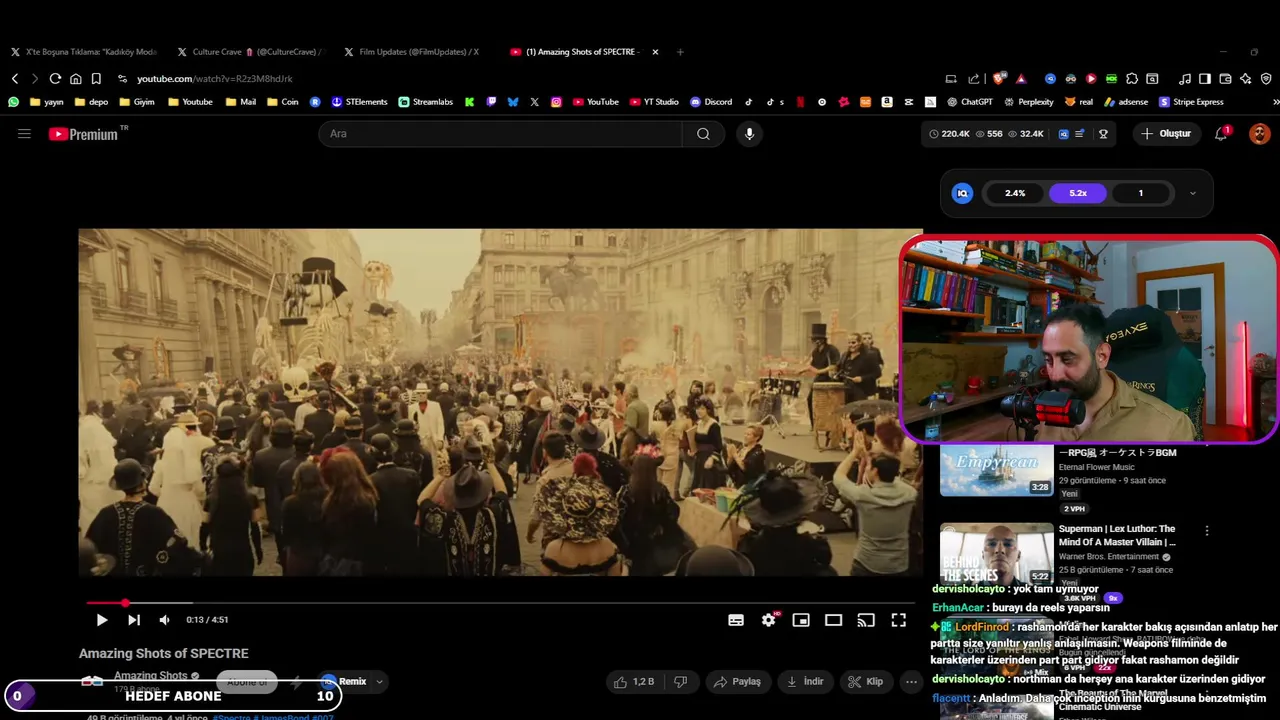Open the YT Studio bookmark
This screenshot has height=720, width=1280.
coord(654,102)
